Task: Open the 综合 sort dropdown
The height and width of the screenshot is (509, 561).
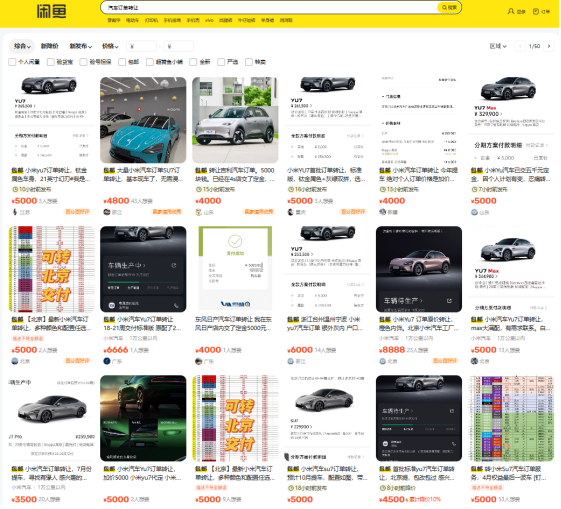Action: tap(22, 46)
